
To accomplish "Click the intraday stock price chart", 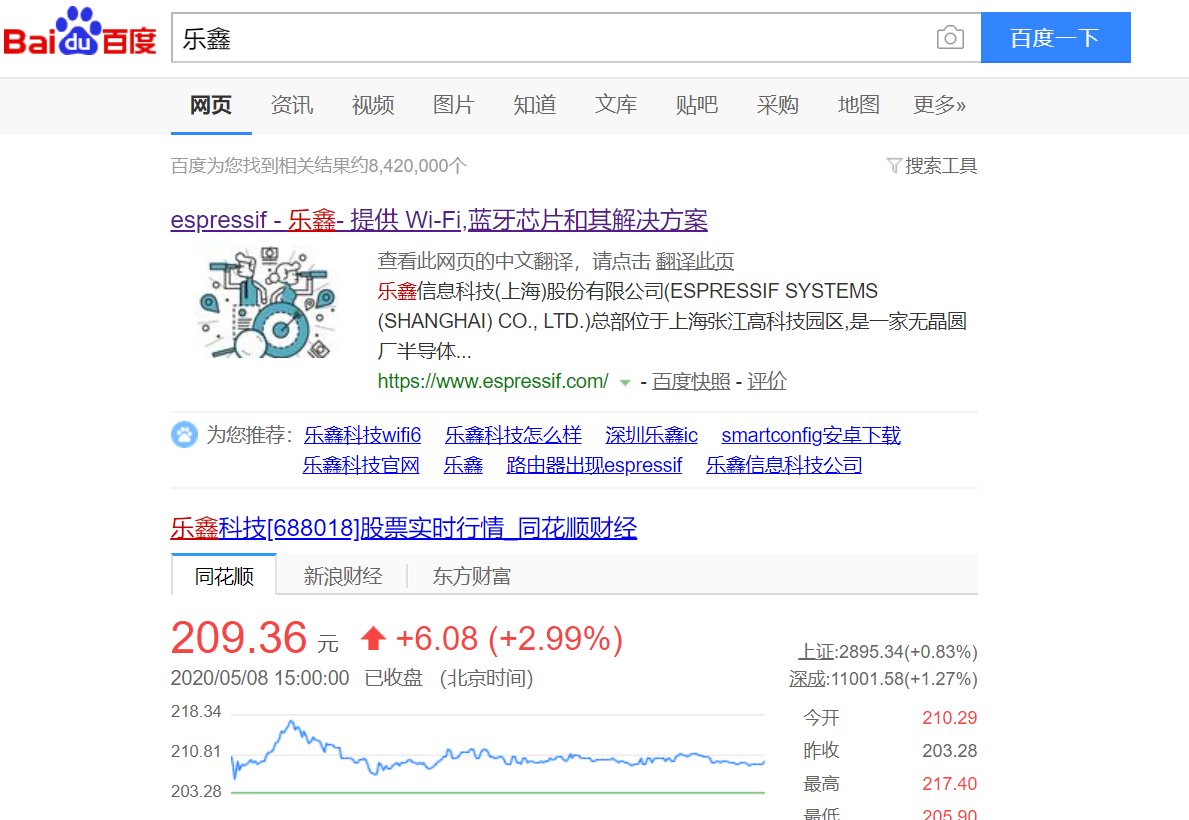I will (497, 752).
